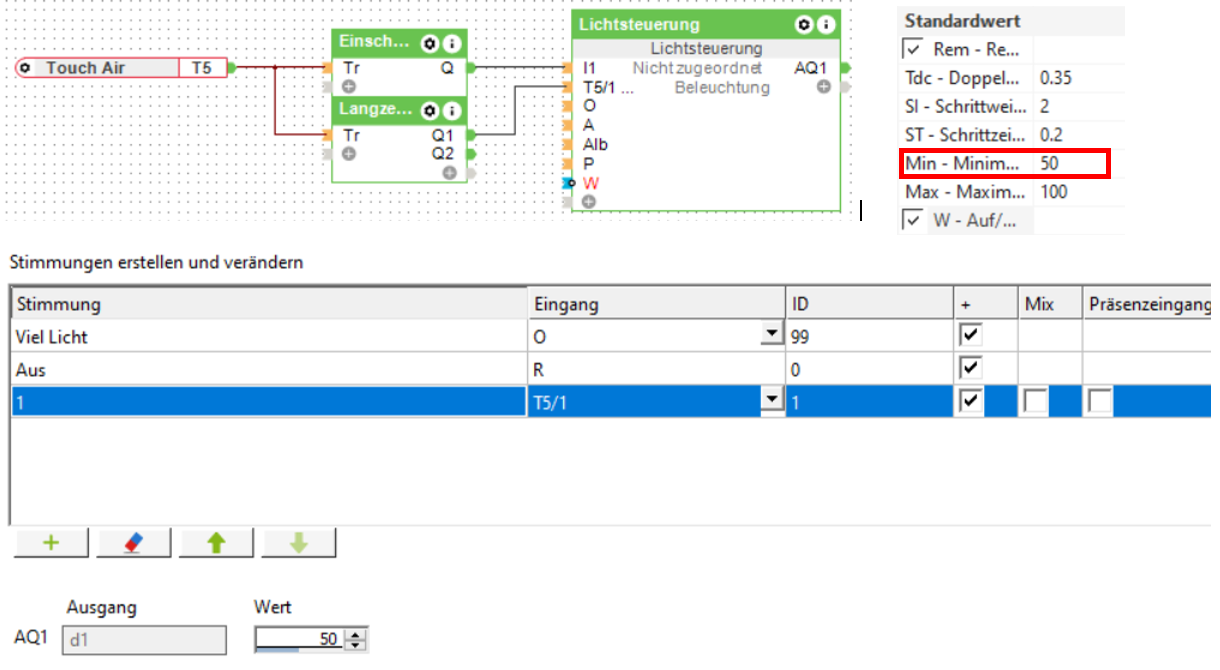Show info icon on Langze... block
The height and width of the screenshot is (670, 1220).
coord(452,110)
